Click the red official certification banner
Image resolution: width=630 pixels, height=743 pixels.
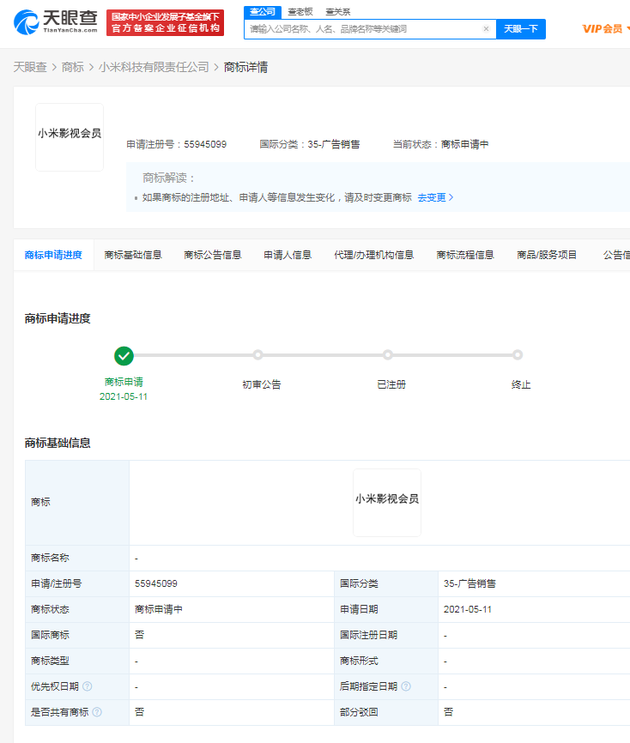click(165, 23)
